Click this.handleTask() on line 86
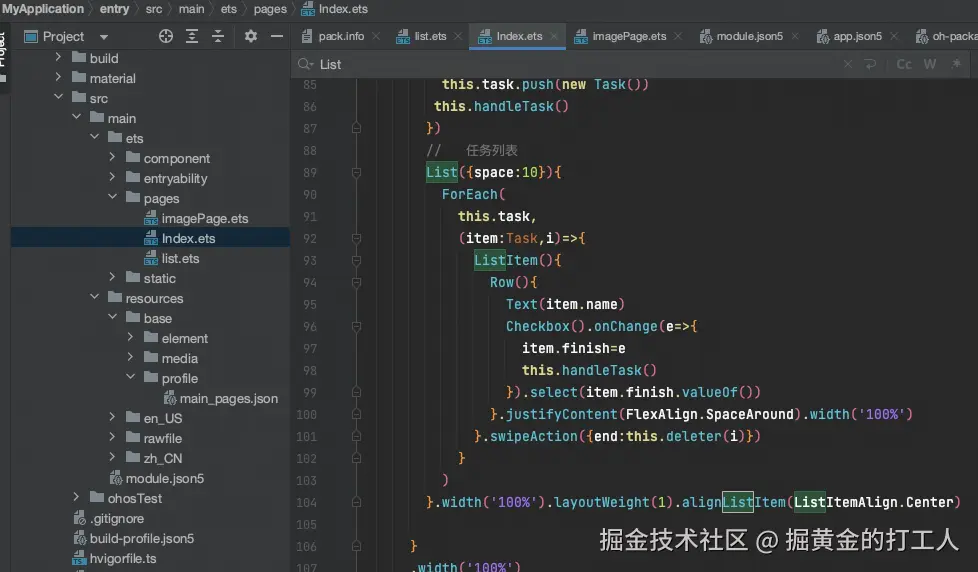 501,106
